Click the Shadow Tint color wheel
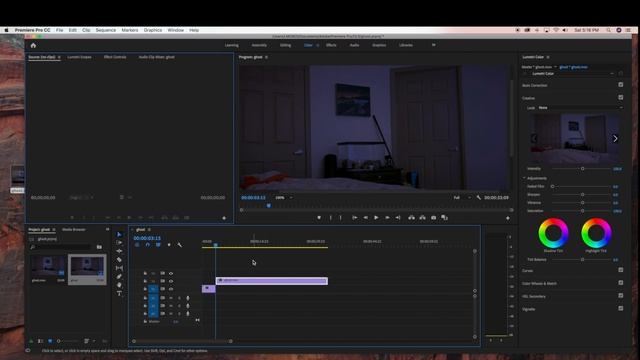This screenshot has width=640, height=360. [x=553, y=233]
